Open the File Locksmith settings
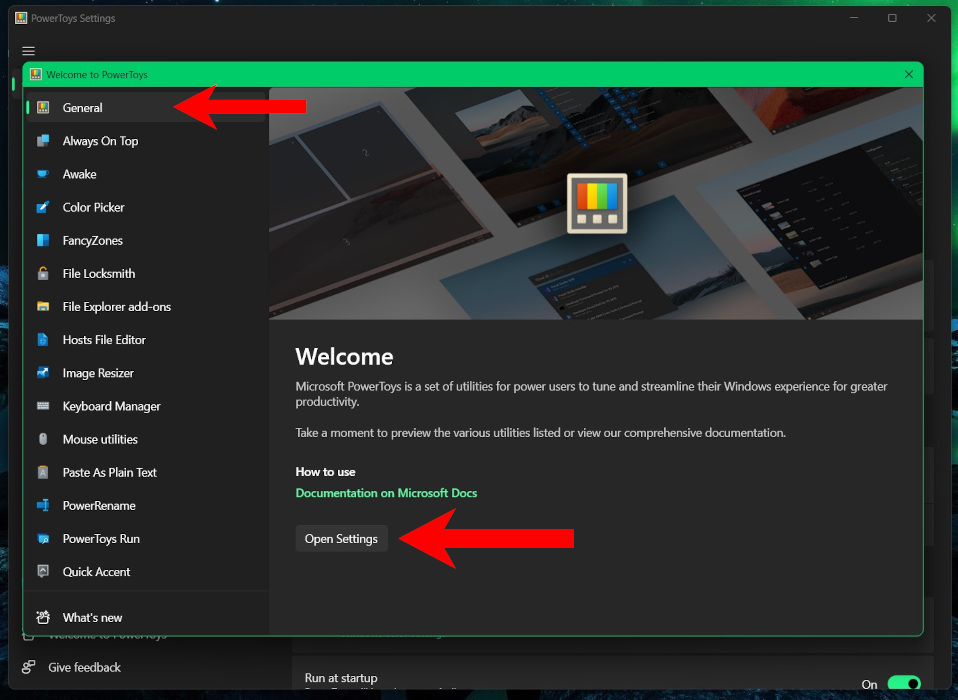958x700 pixels. 96,273
